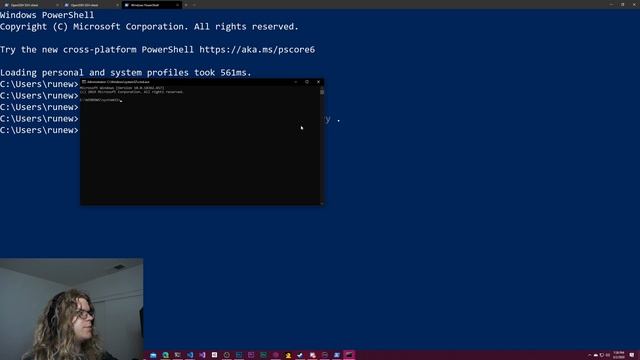This screenshot has width=640, height=360.
Task: Open the taskbar clock and date
Action: pyautogui.click(x=619, y=355)
